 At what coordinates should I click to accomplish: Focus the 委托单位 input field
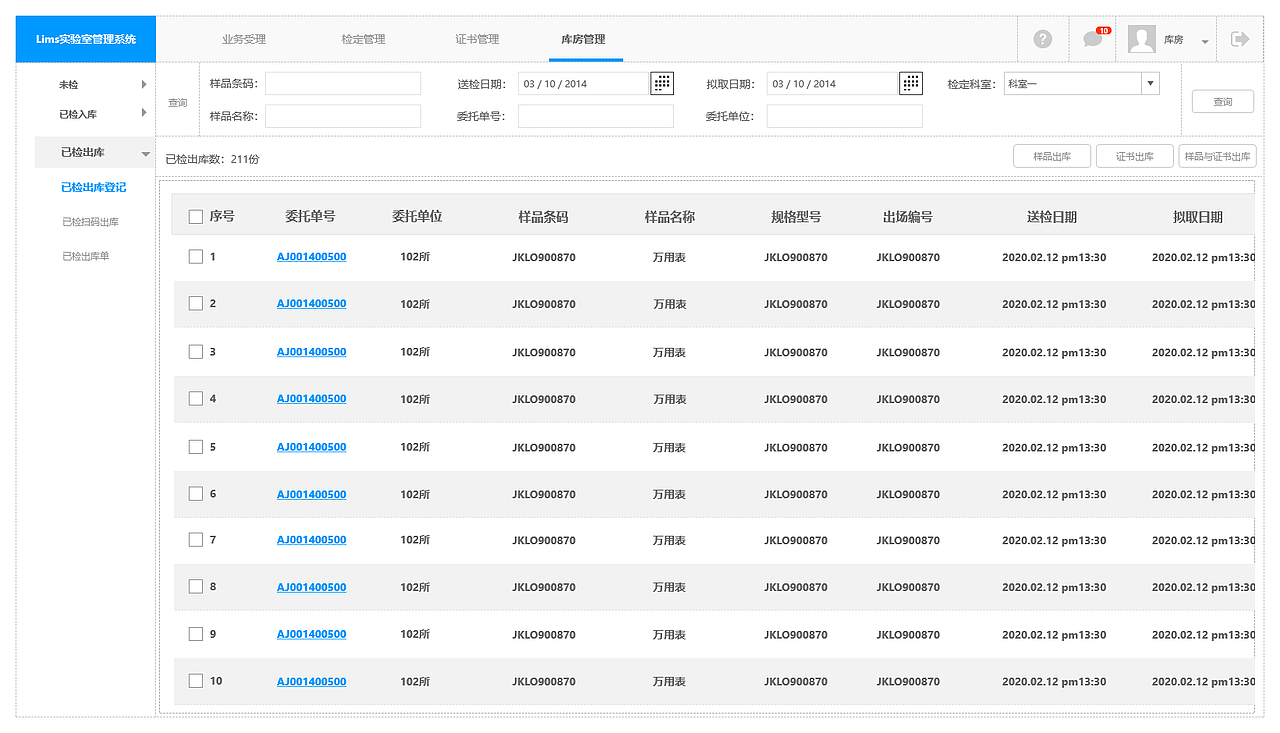coord(845,116)
